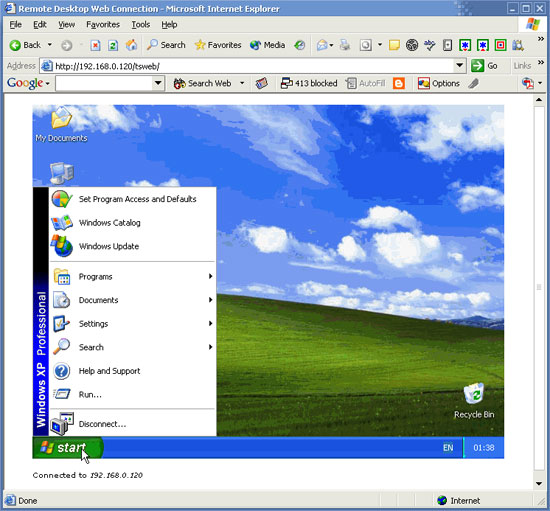550x511 pixels.
Task: Expand the standard toolbar overflow chevron
Action: pyautogui.click(x=541, y=38)
